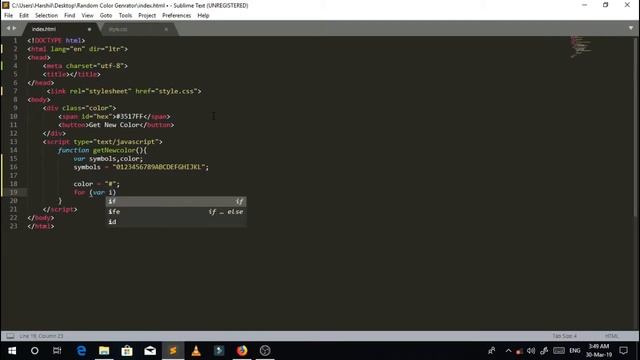
Task: Show hidden system tray icons
Action: pyautogui.click(x=508, y=351)
